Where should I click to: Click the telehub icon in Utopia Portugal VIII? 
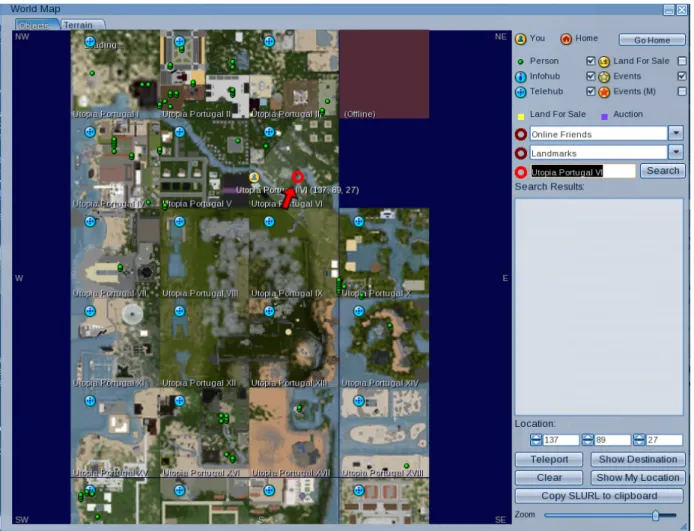click(x=179, y=221)
